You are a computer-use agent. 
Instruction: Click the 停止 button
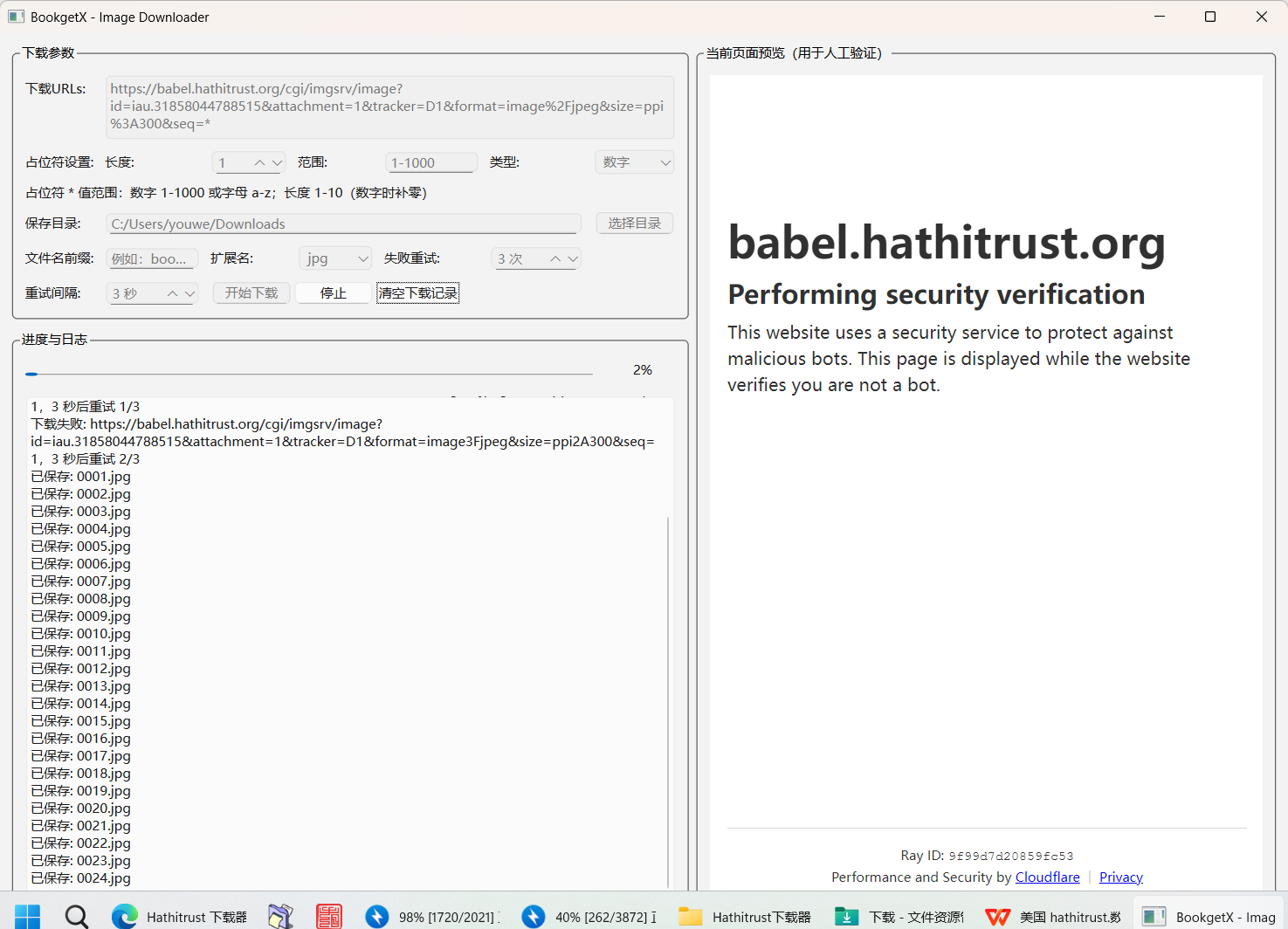pyautogui.click(x=334, y=293)
